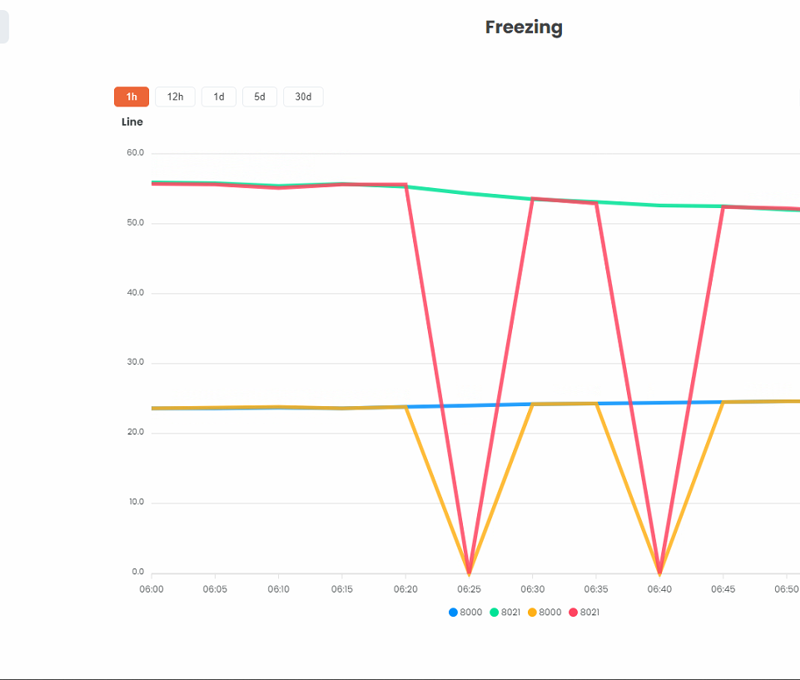Click the red 8021 legend marker

(572, 611)
